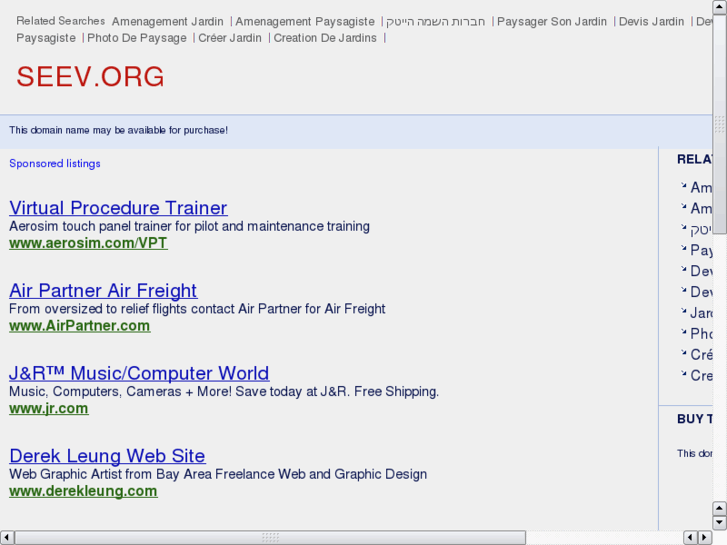Click the Bay Area Freelance Web description
This screenshot has height=545, width=727.
(218, 474)
